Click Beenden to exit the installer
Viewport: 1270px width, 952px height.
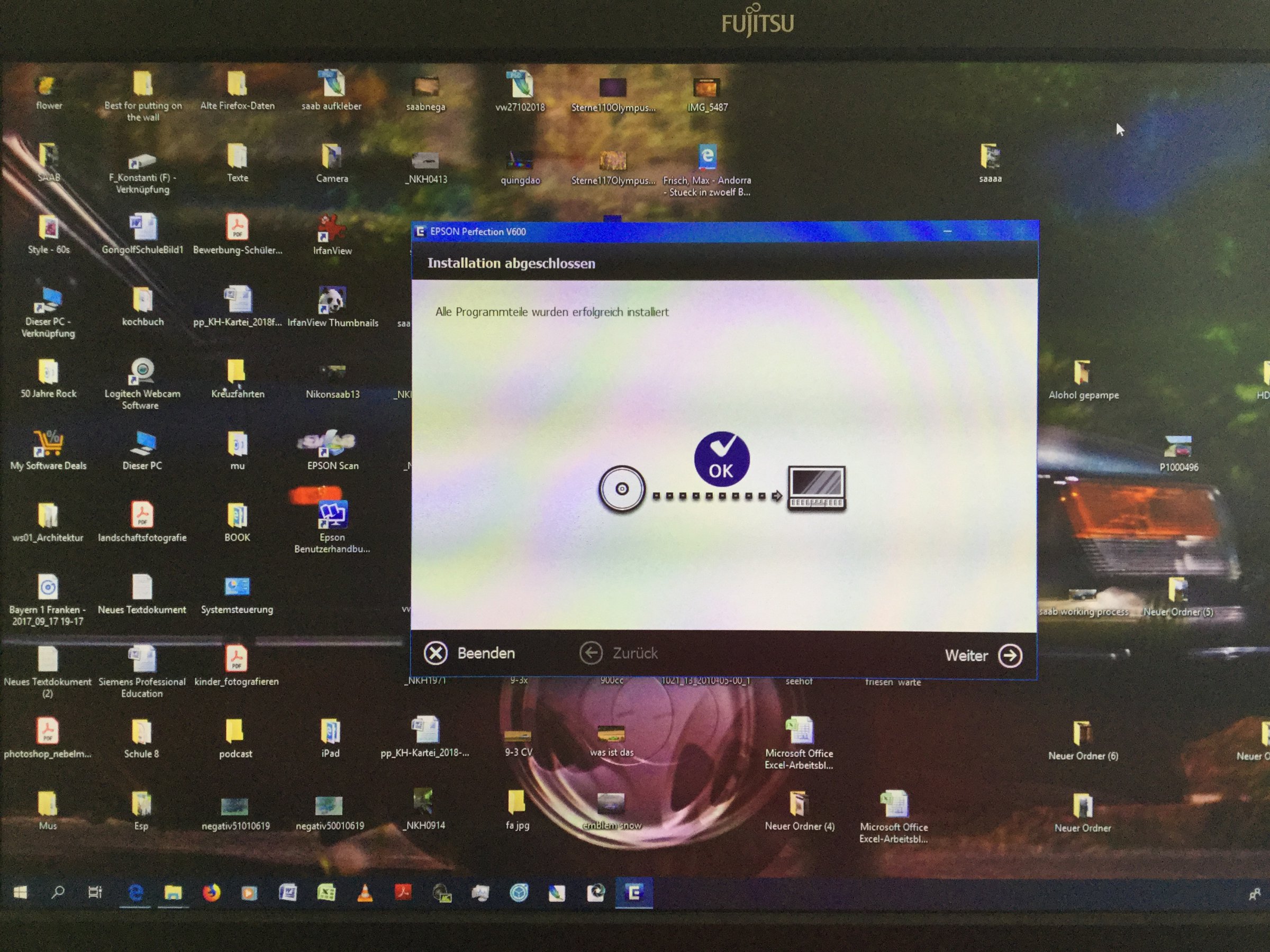point(469,653)
